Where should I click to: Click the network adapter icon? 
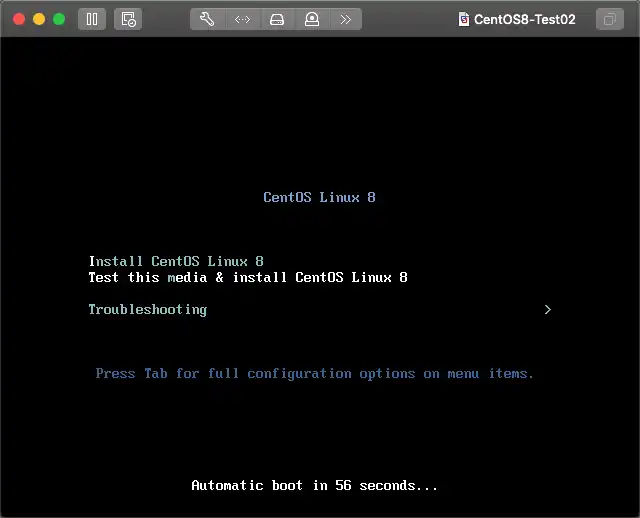242,19
